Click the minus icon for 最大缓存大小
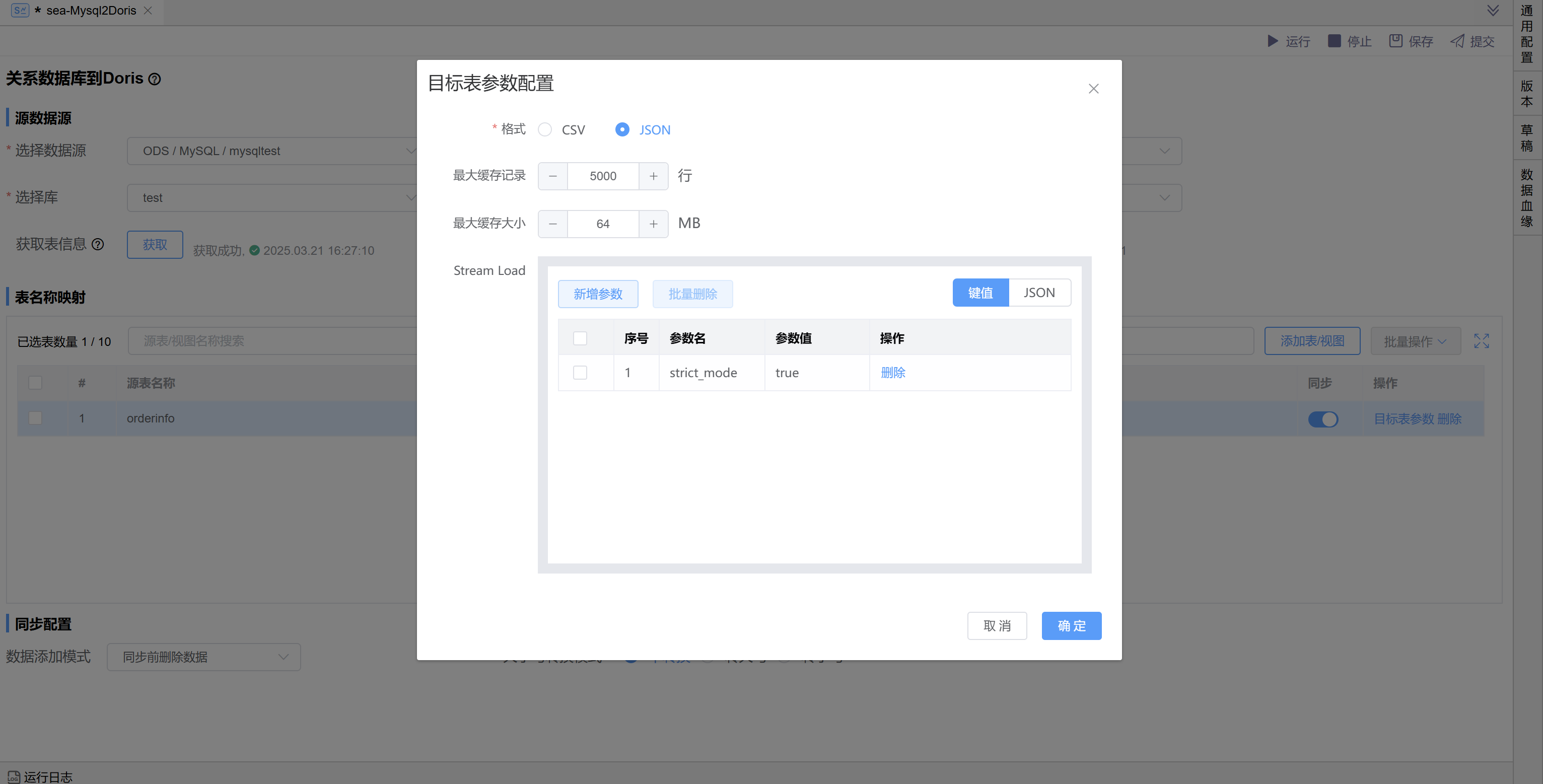The height and width of the screenshot is (784, 1543). pos(553,224)
